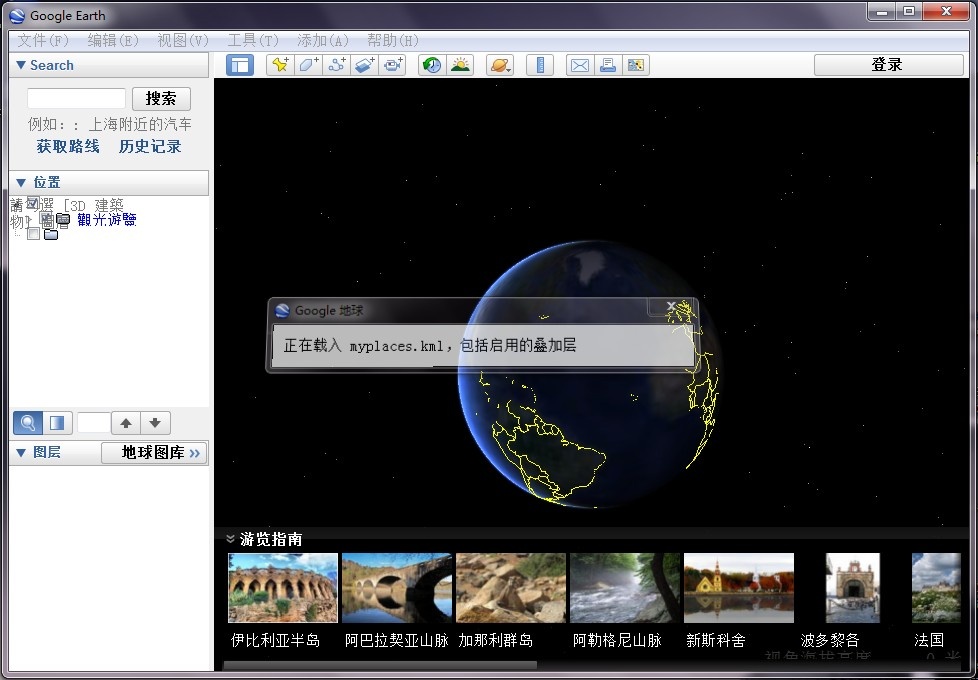Enable the 觀光遊覽 layer checkbox
The image size is (978, 680).
pyautogui.click(x=35, y=221)
